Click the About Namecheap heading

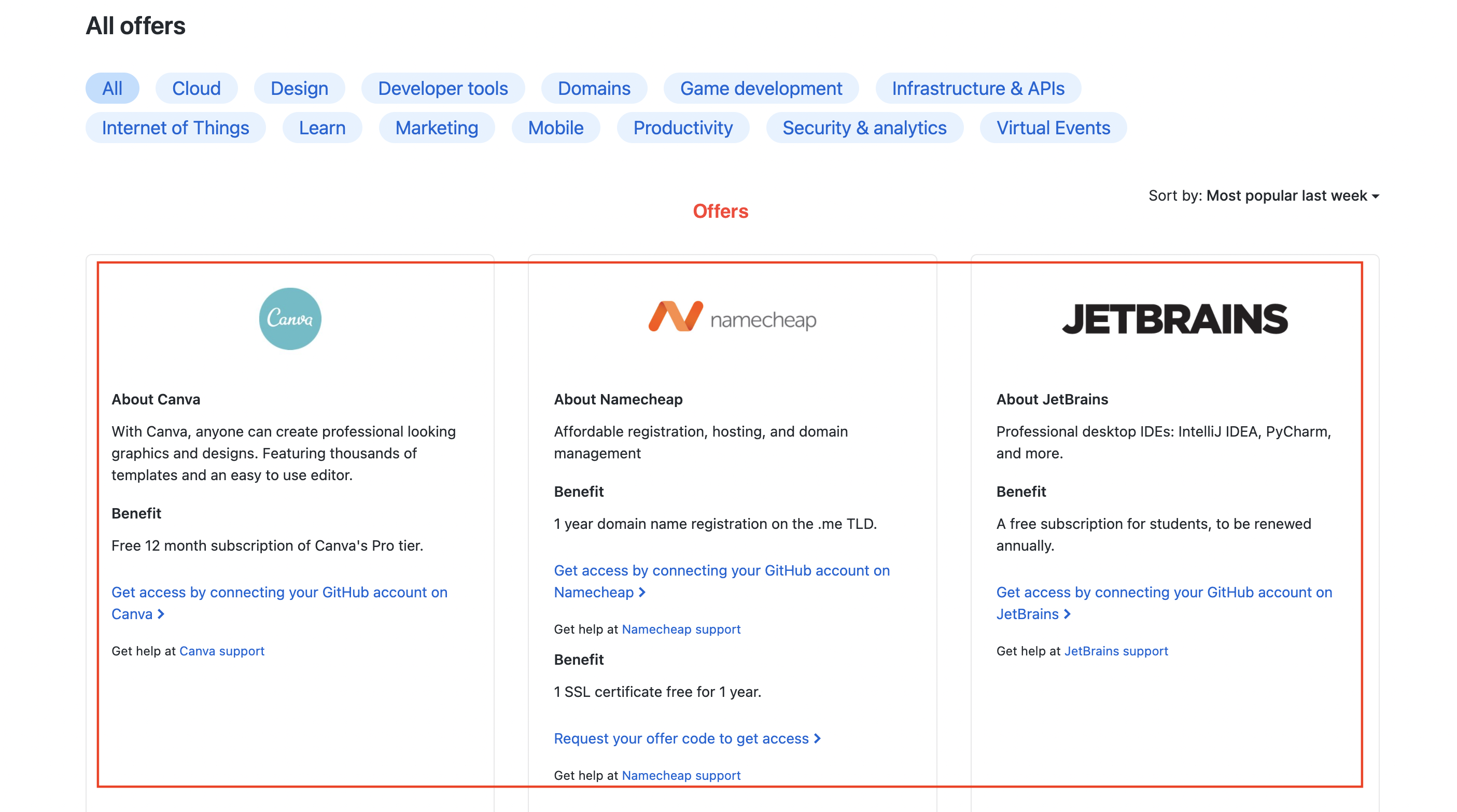[618, 399]
